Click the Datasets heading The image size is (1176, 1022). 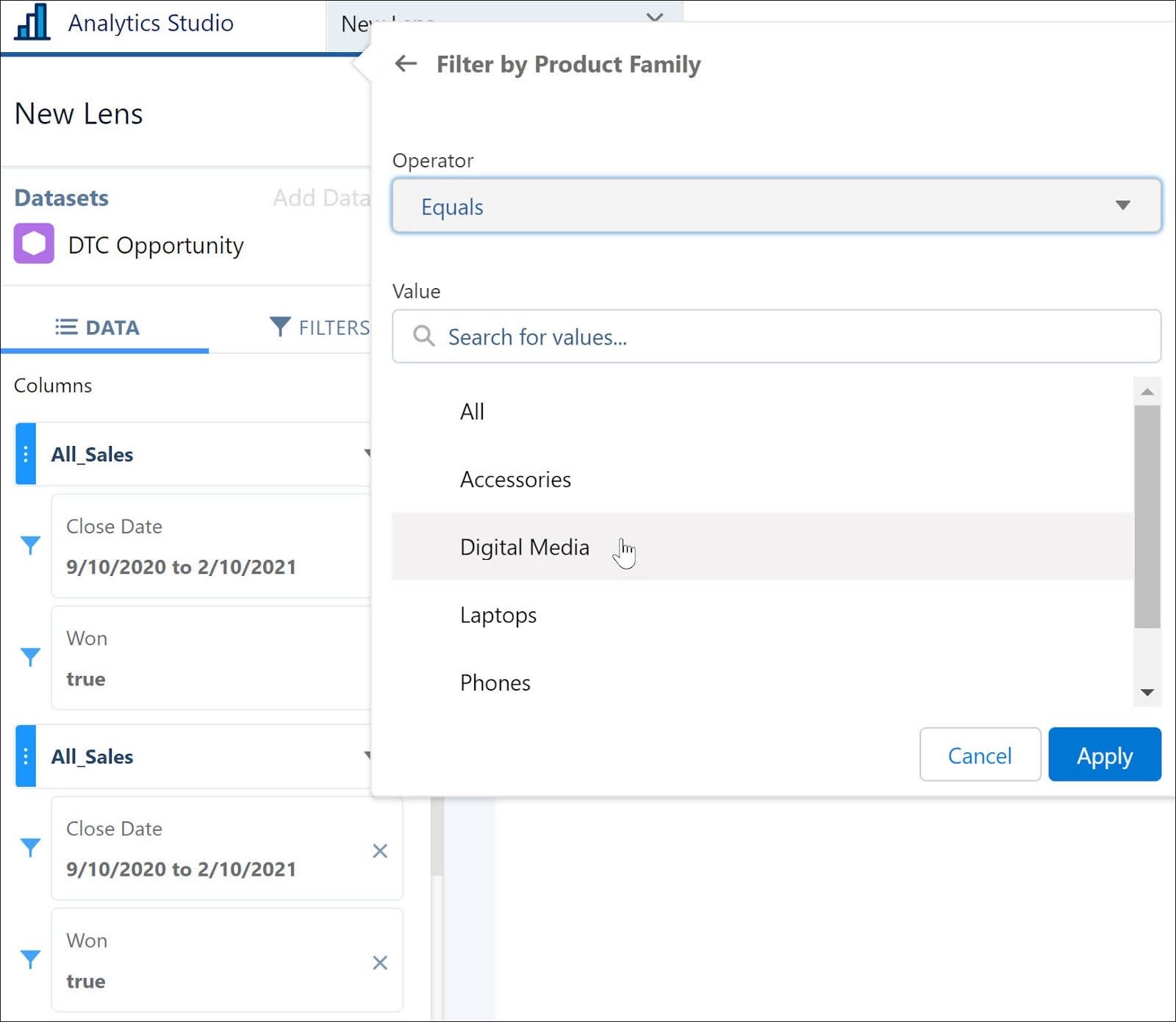tap(62, 198)
